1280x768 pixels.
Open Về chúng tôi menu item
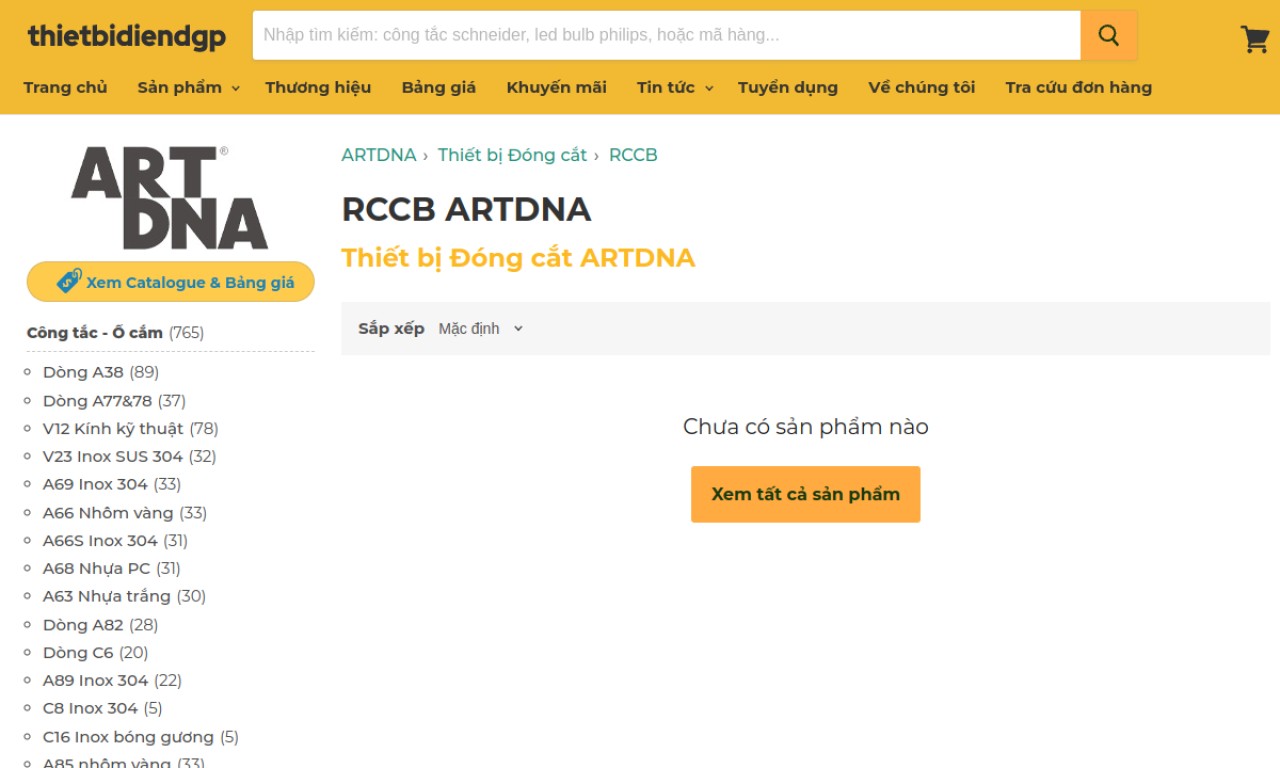pyautogui.click(x=922, y=87)
